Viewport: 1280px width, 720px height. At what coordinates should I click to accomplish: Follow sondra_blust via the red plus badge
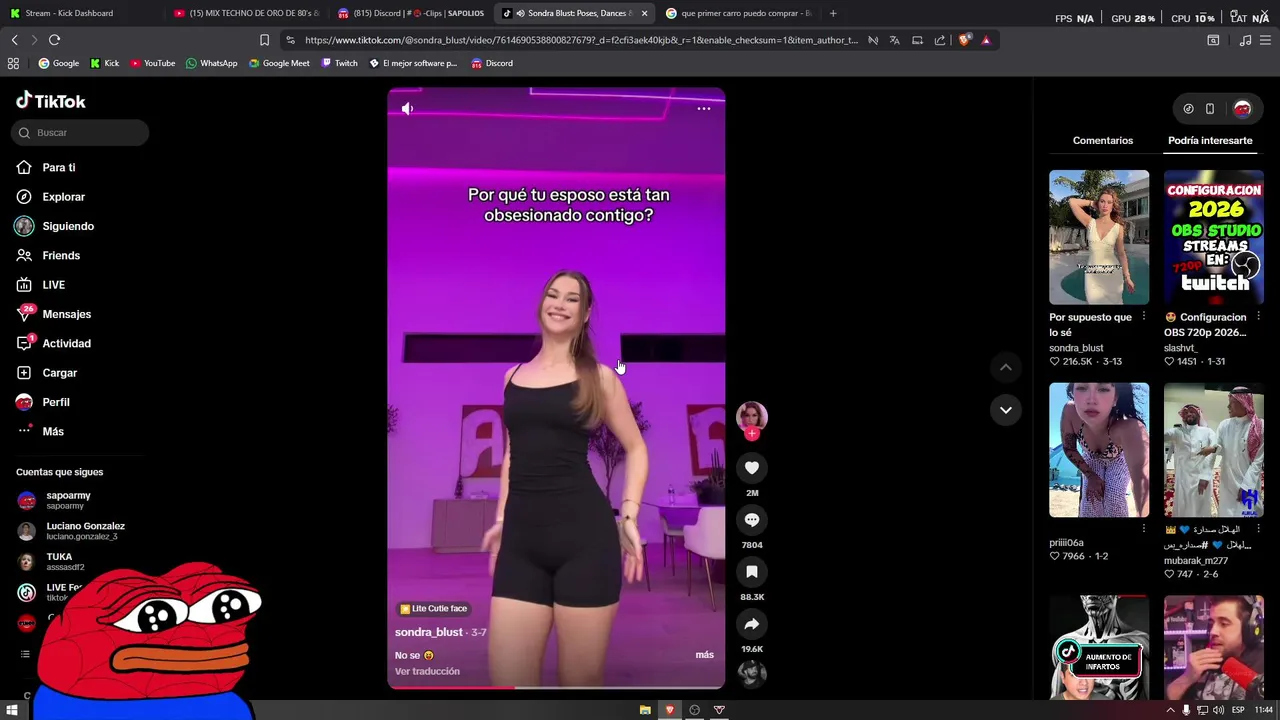click(x=752, y=434)
